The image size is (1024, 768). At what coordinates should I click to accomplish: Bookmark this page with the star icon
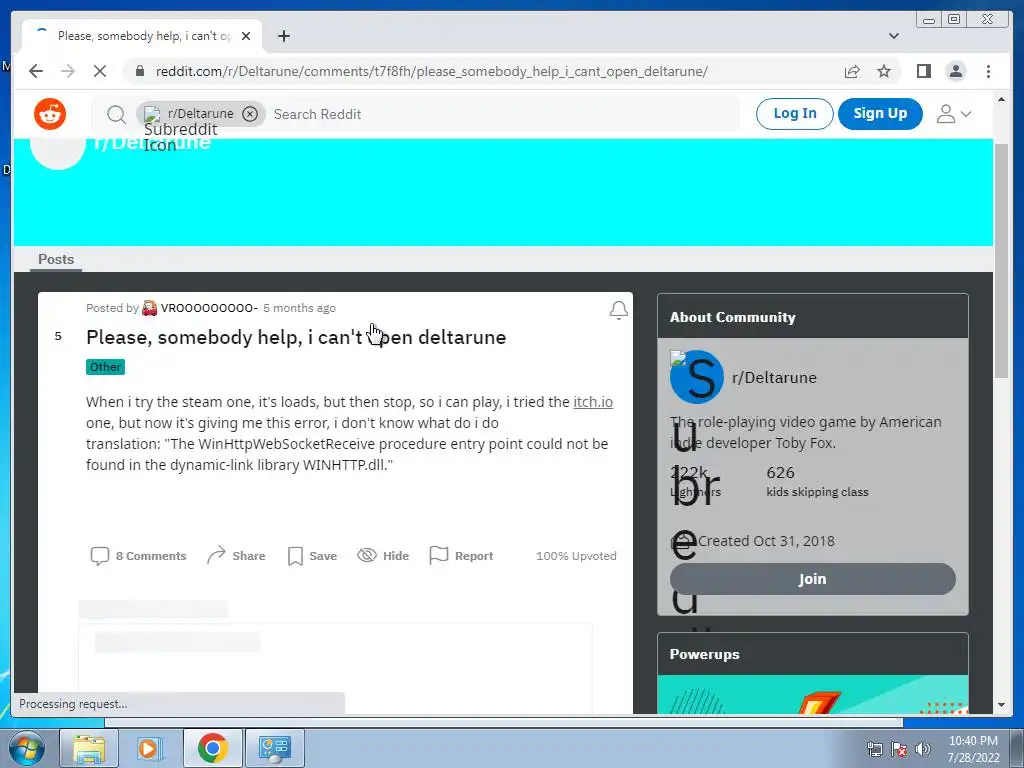tap(884, 71)
